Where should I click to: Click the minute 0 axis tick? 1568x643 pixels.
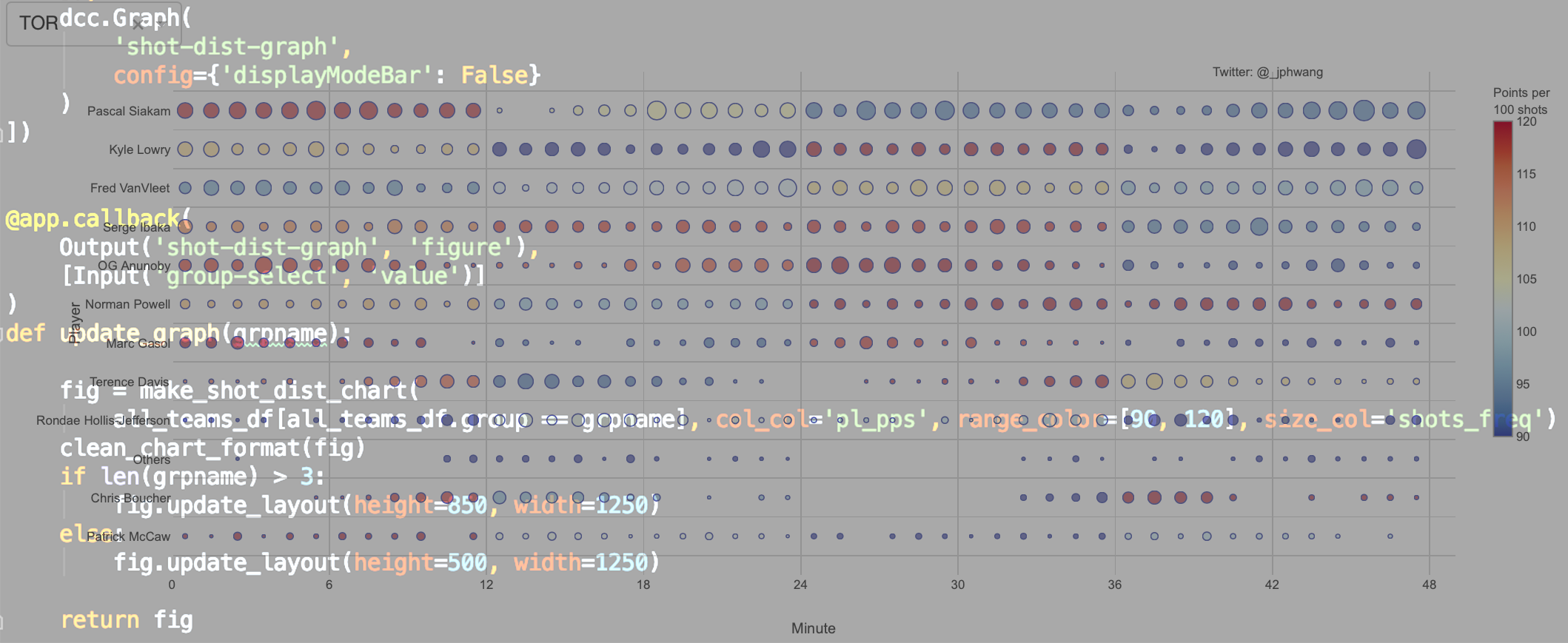(172, 585)
